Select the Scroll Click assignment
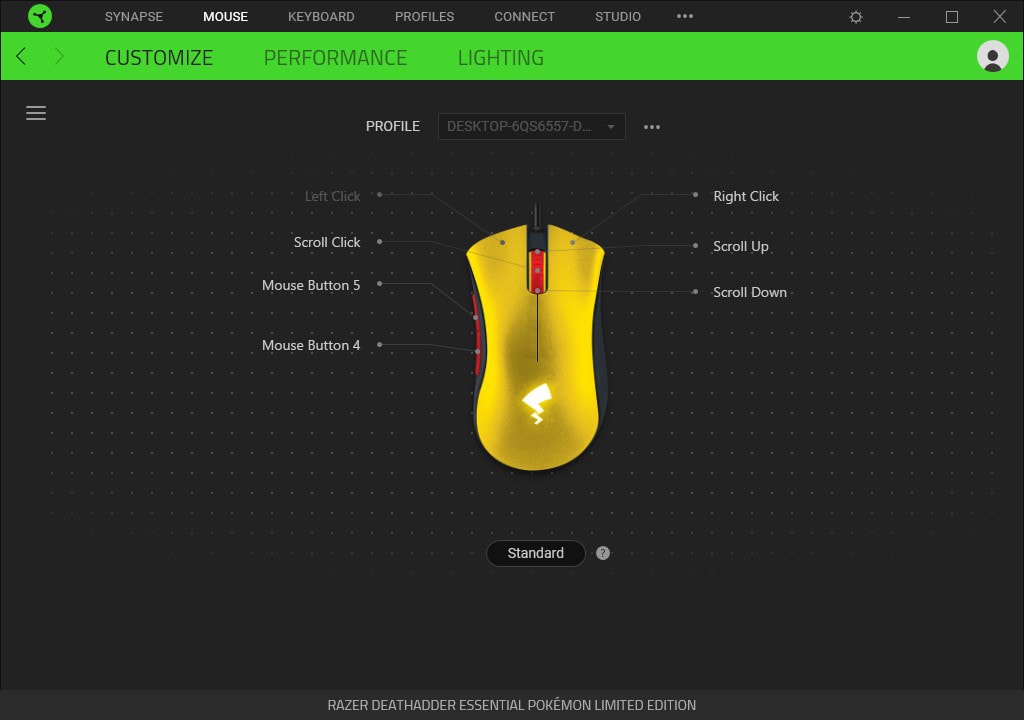 (327, 242)
